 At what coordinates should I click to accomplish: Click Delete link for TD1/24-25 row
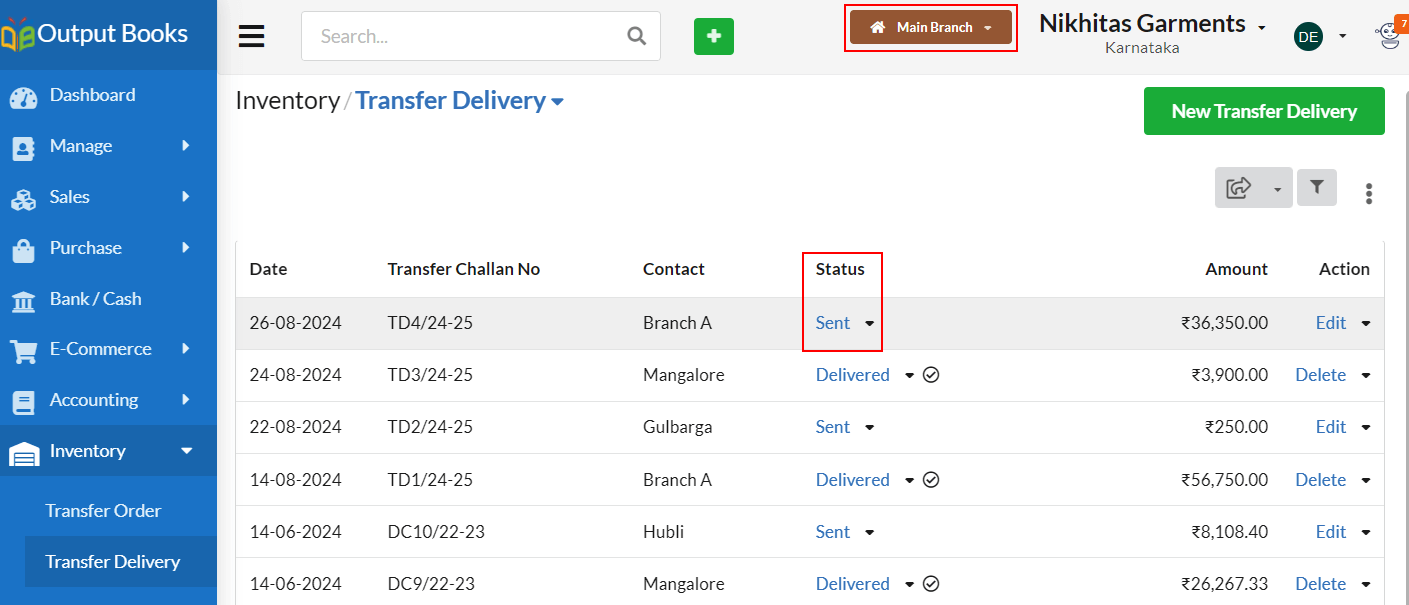(1321, 480)
